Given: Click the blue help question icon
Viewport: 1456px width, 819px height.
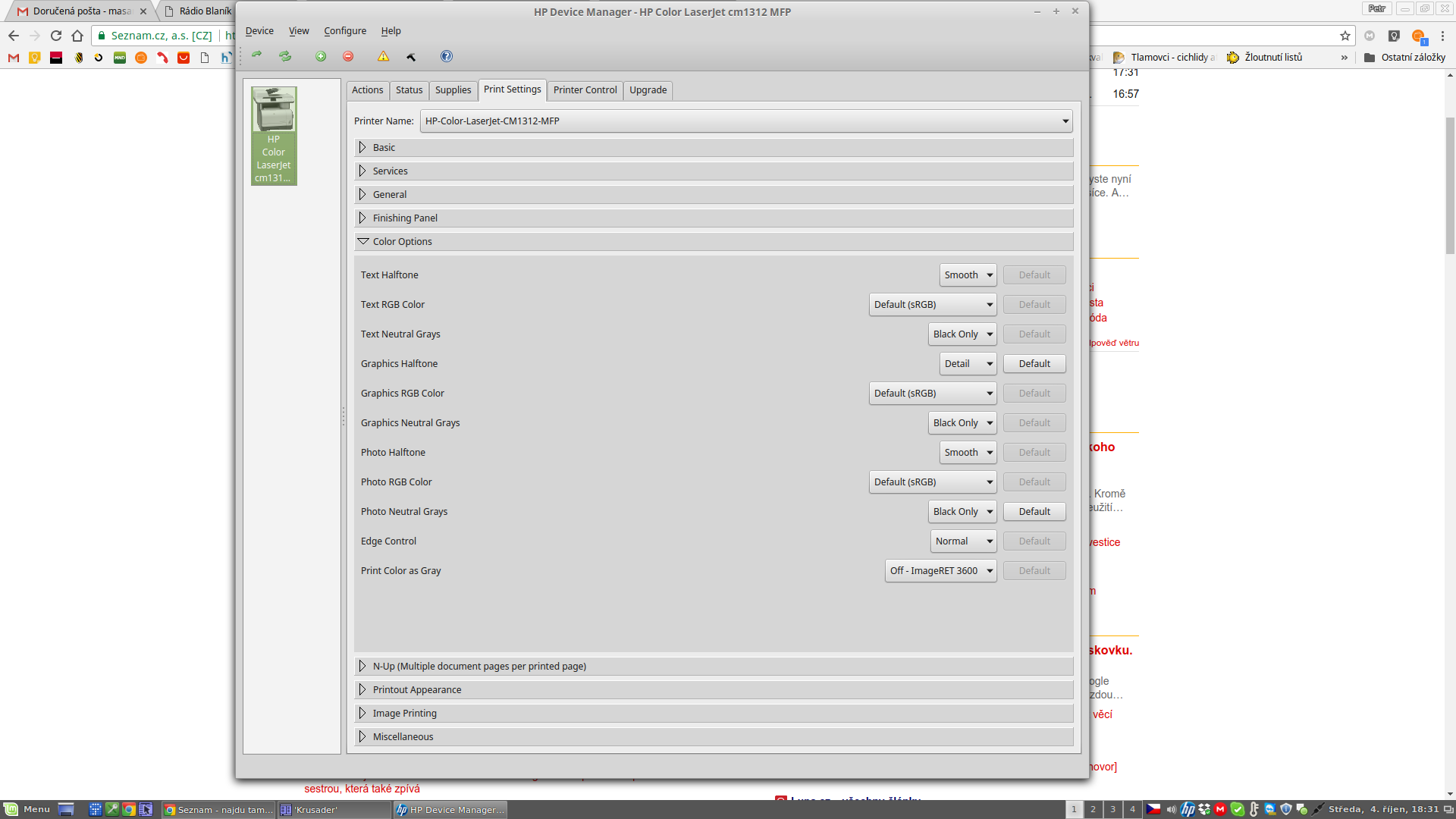Looking at the screenshot, I should [447, 56].
